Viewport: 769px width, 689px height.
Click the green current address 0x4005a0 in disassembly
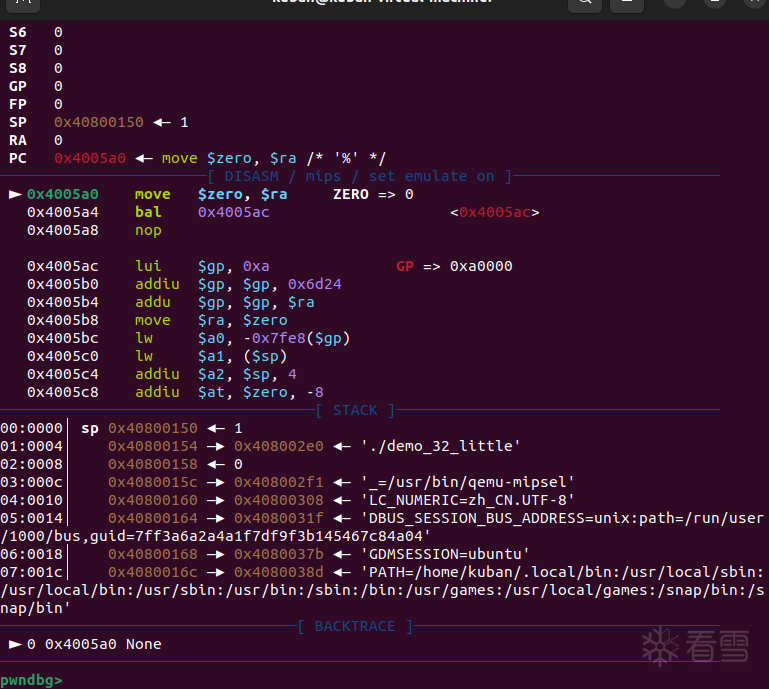click(x=63, y=194)
